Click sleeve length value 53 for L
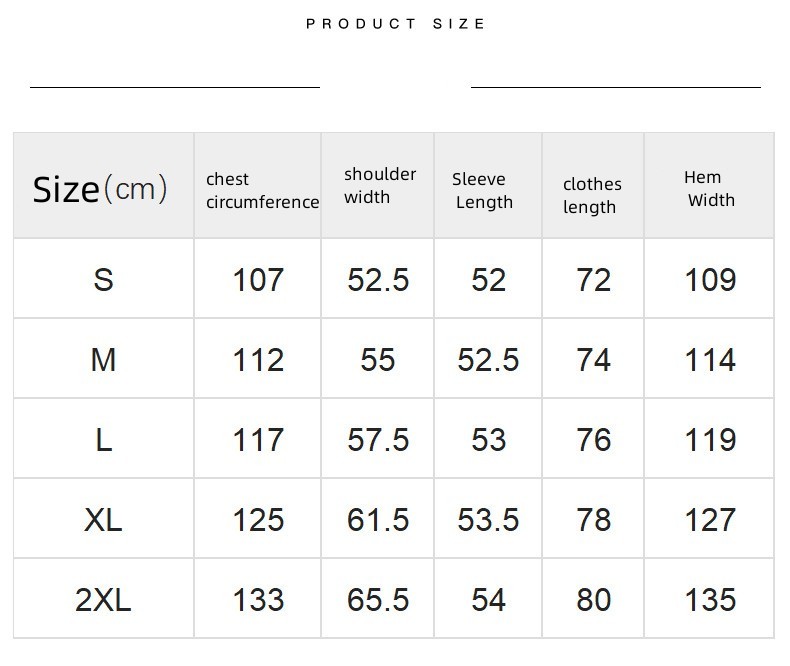The image size is (790, 666). (488, 440)
